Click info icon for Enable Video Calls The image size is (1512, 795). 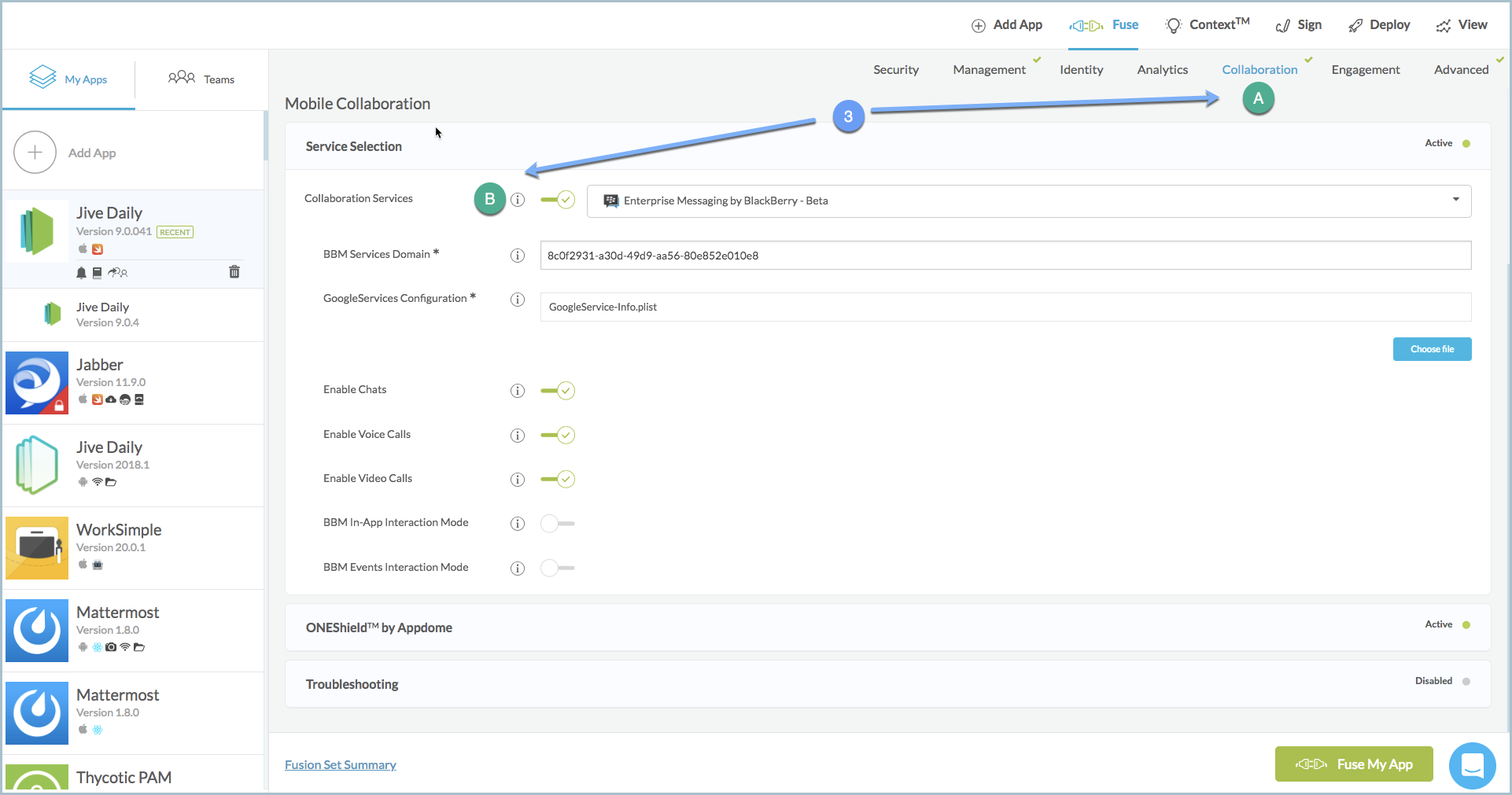click(x=518, y=480)
